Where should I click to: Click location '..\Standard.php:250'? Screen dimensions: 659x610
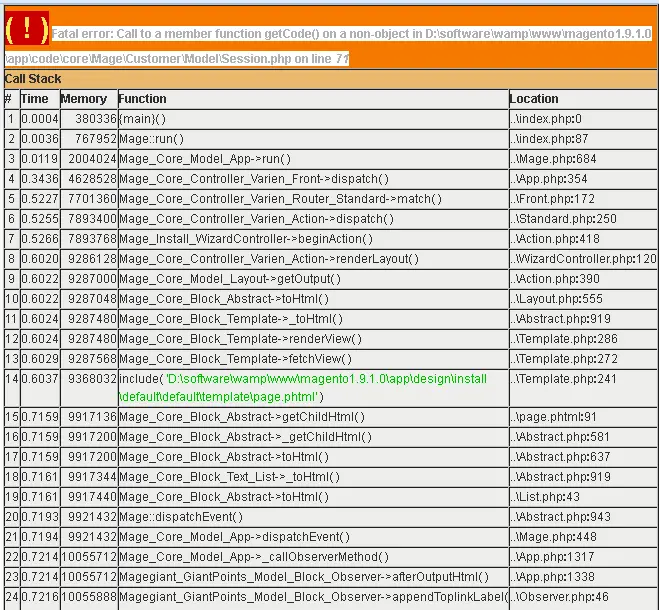pos(563,219)
